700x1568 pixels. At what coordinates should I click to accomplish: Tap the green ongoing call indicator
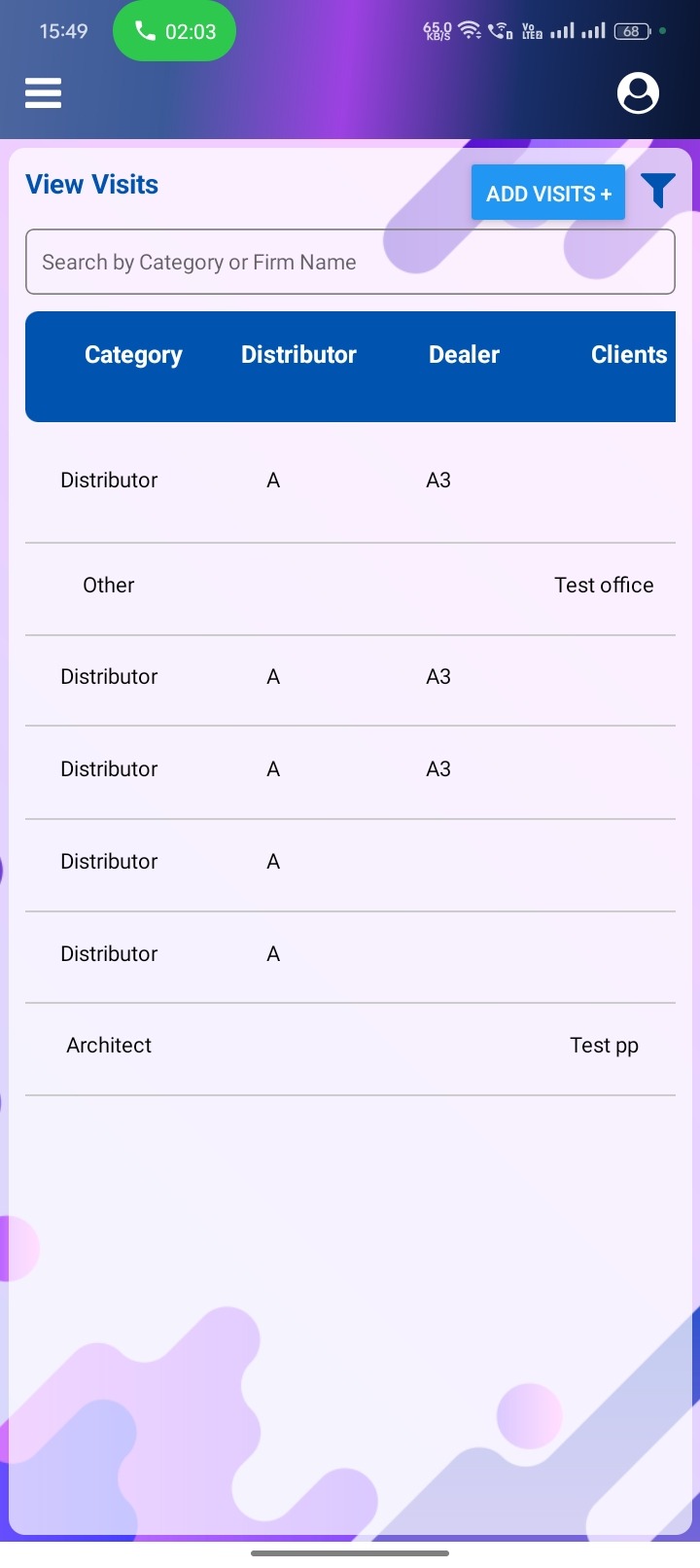pyautogui.click(x=175, y=31)
